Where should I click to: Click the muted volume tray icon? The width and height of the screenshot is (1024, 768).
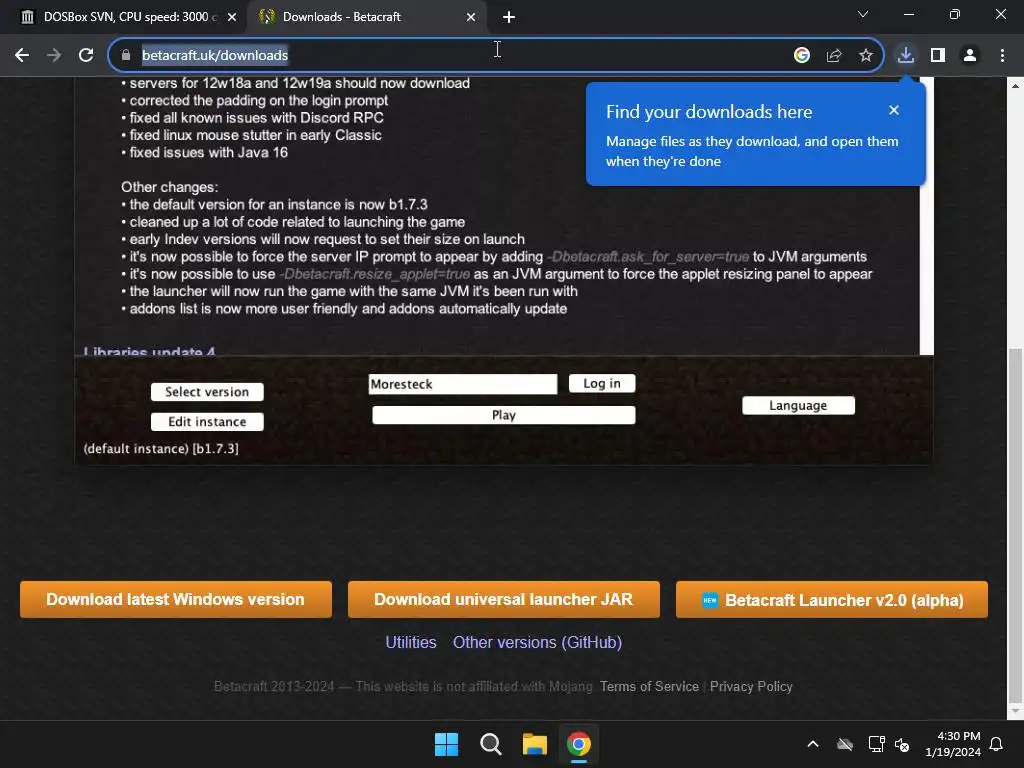click(902, 744)
